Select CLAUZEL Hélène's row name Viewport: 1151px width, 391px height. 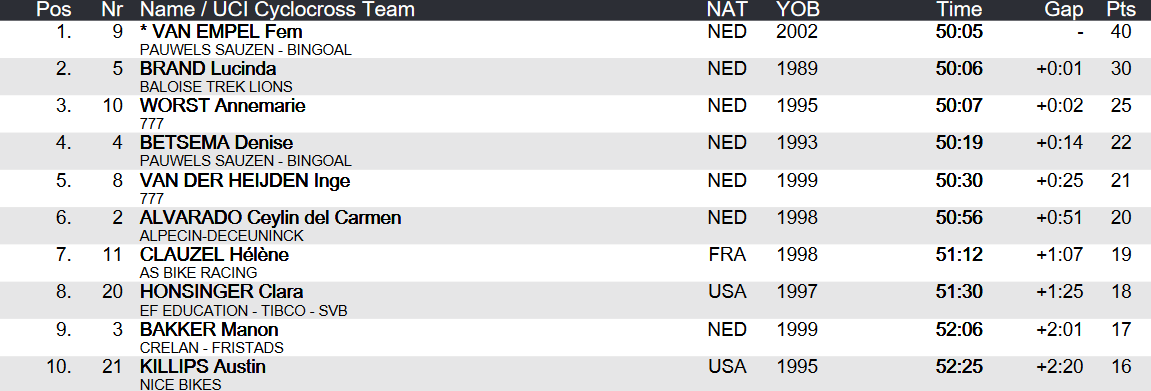tap(214, 255)
